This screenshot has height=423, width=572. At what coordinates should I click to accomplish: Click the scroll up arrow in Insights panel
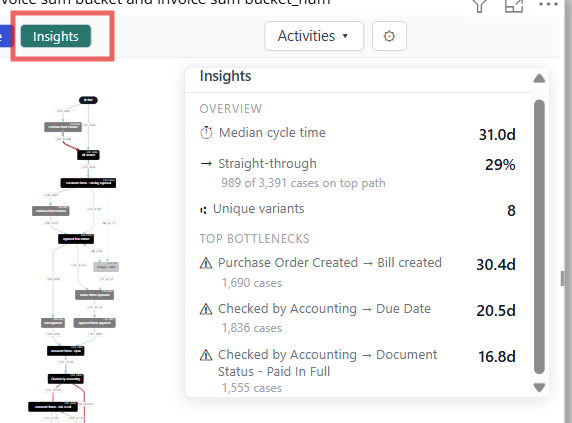point(539,78)
